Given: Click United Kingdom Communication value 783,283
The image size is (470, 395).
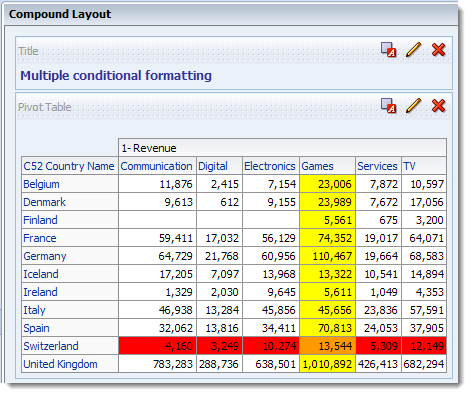Looking at the screenshot, I should [157, 364].
